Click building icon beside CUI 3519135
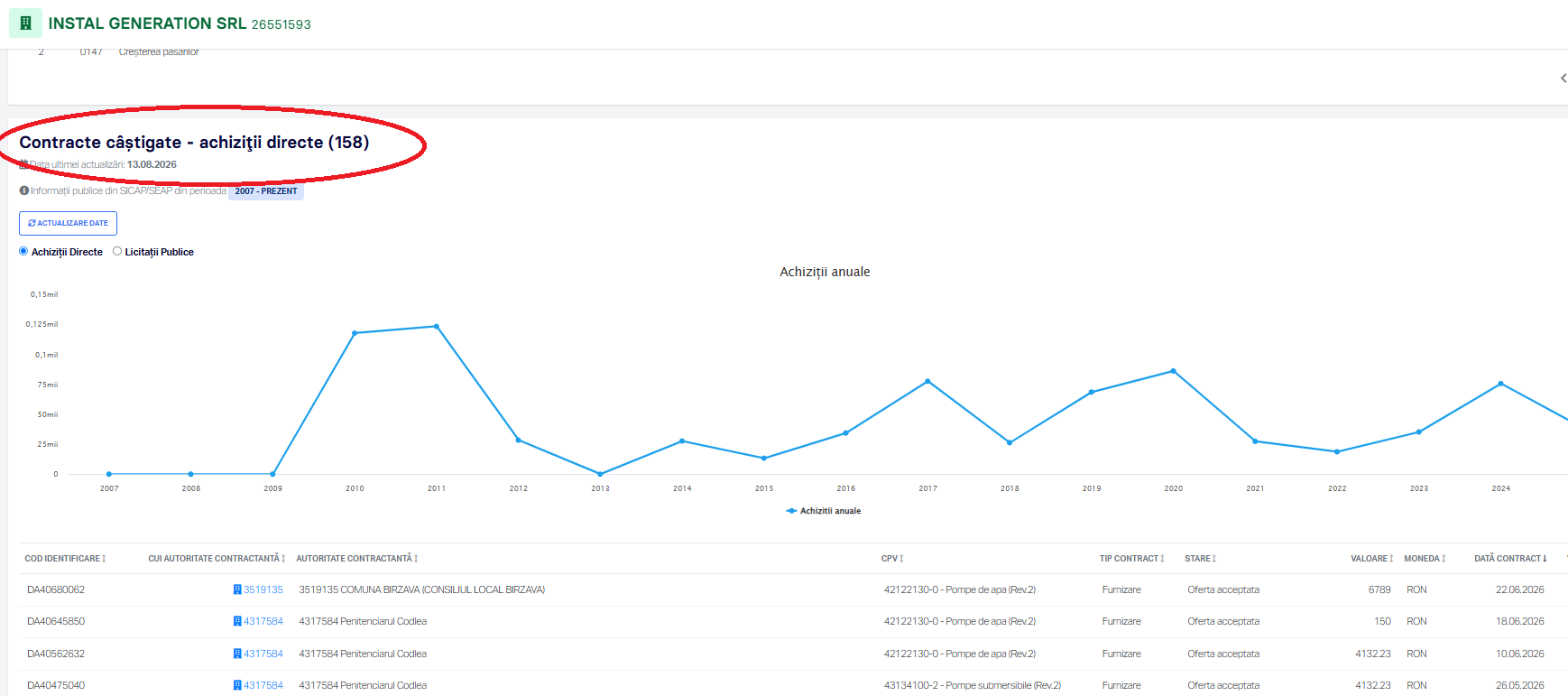The image size is (1568, 696). coord(237,589)
